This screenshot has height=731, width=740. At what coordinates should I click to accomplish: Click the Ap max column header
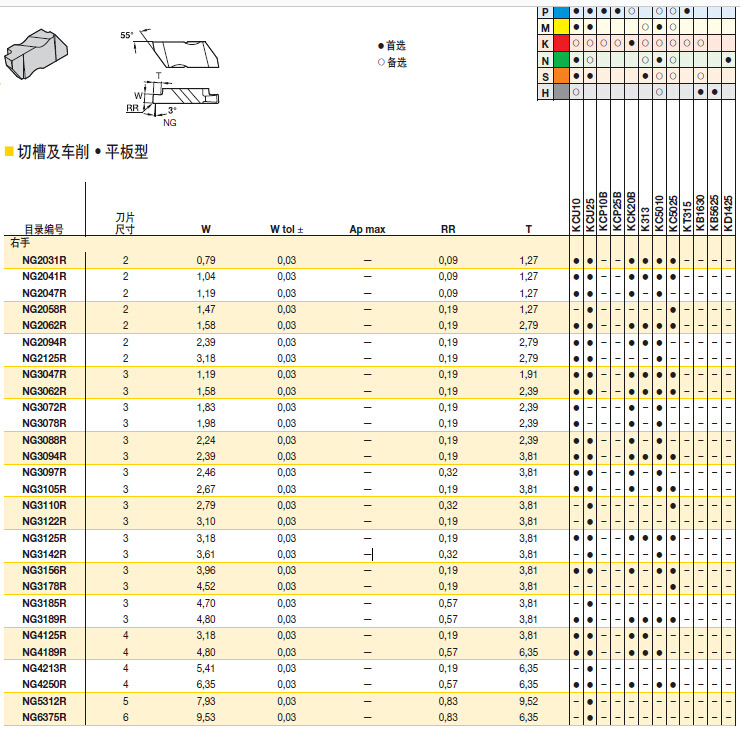coord(367,229)
